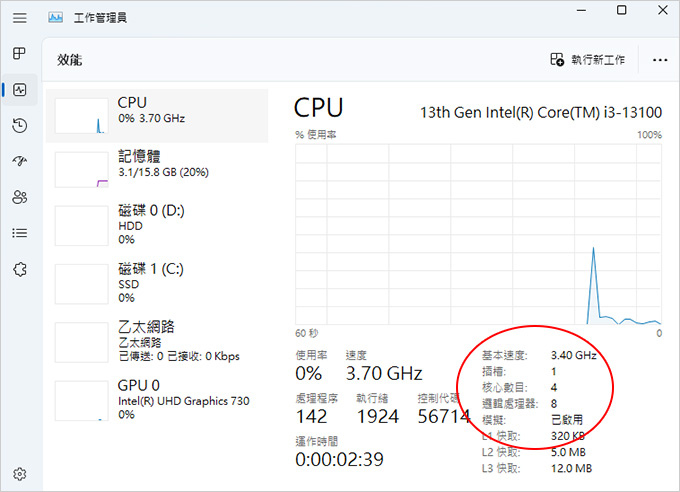Click the 效能 page heading
This screenshot has height=492, width=680.
(69, 60)
